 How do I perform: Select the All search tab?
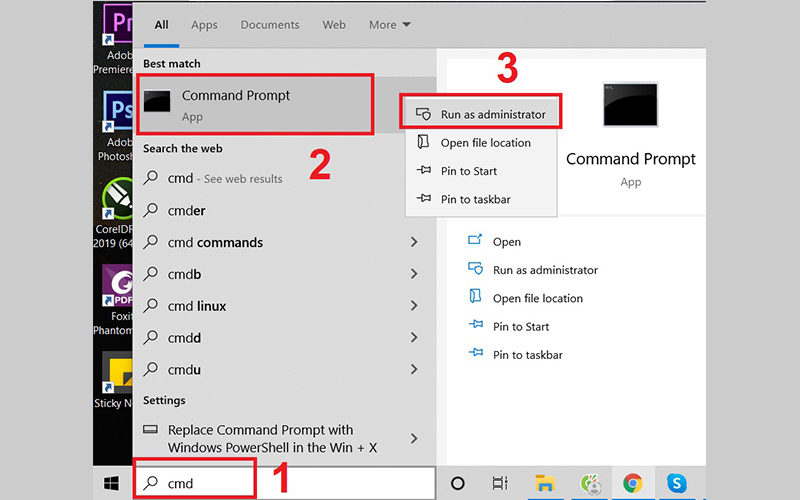click(x=161, y=24)
